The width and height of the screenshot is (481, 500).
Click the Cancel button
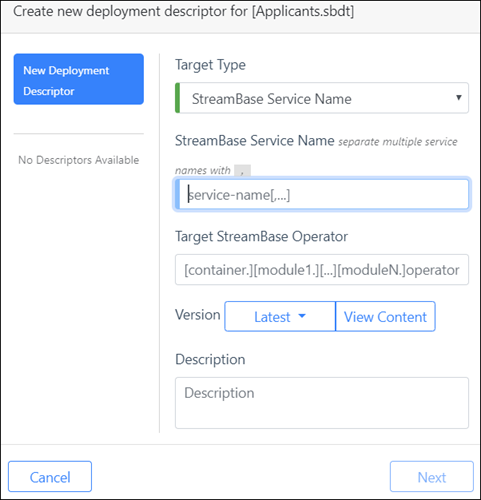[50, 477]
